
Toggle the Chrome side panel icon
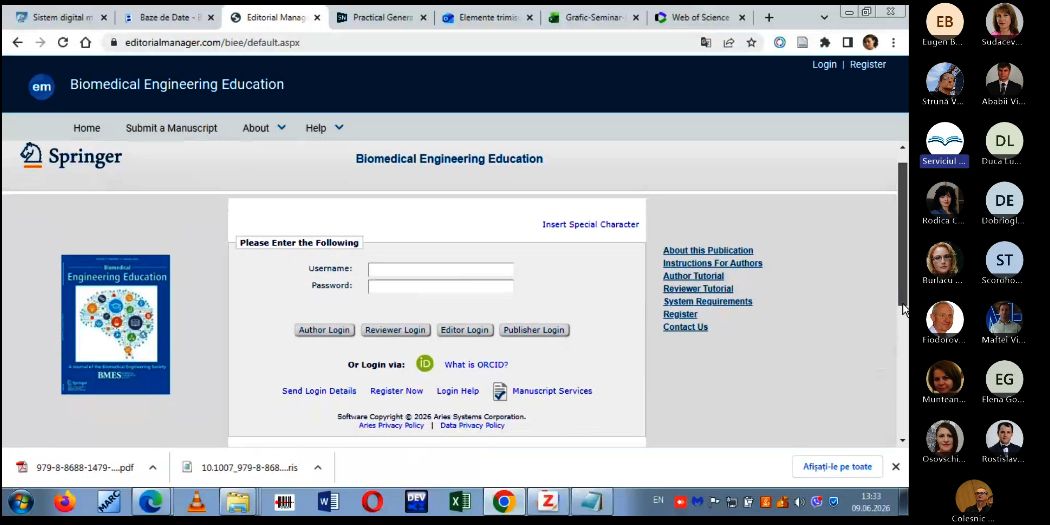pyautogui.click(x=847, y=42)
